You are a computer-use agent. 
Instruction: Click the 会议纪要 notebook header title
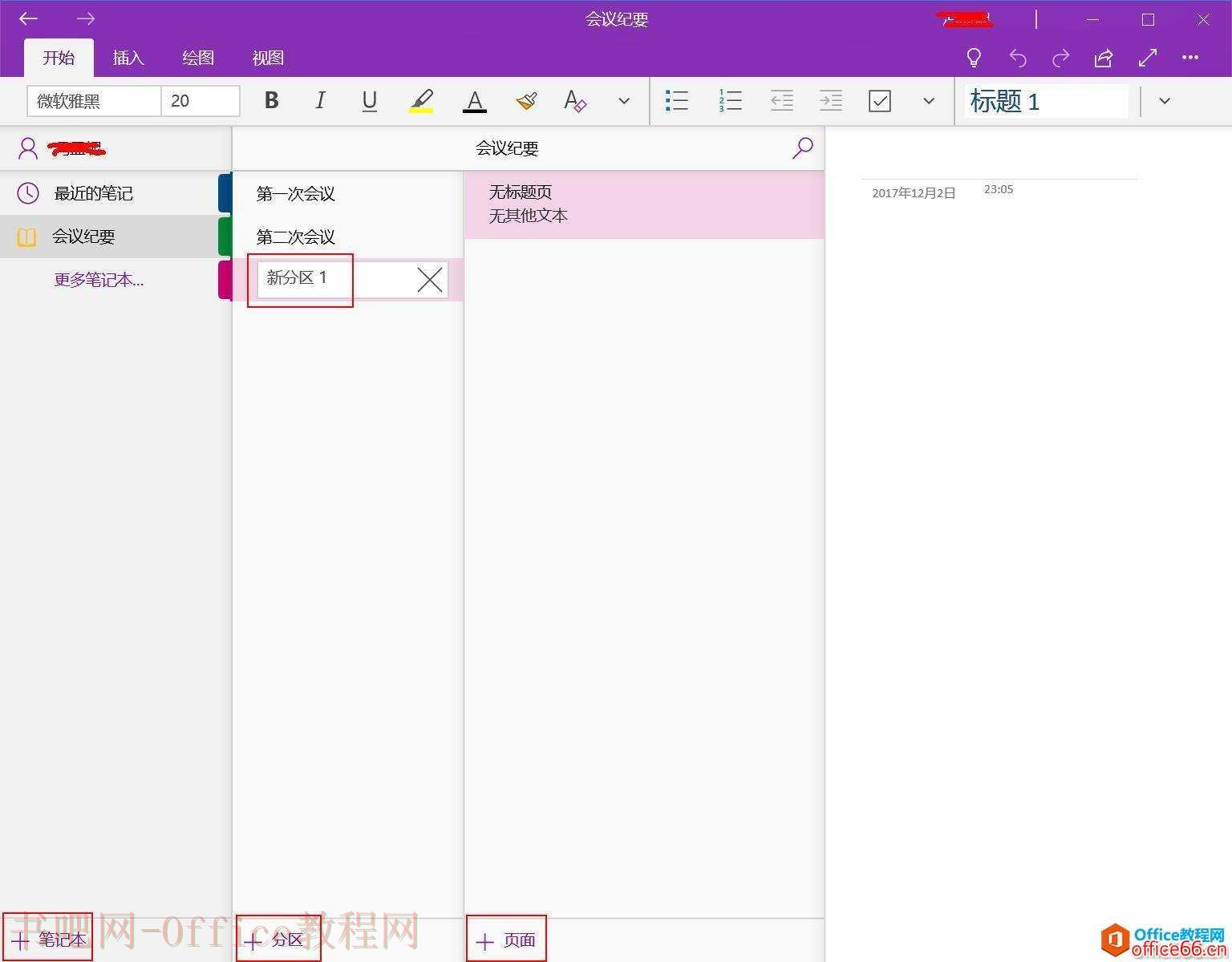click(x=507, y=148)
